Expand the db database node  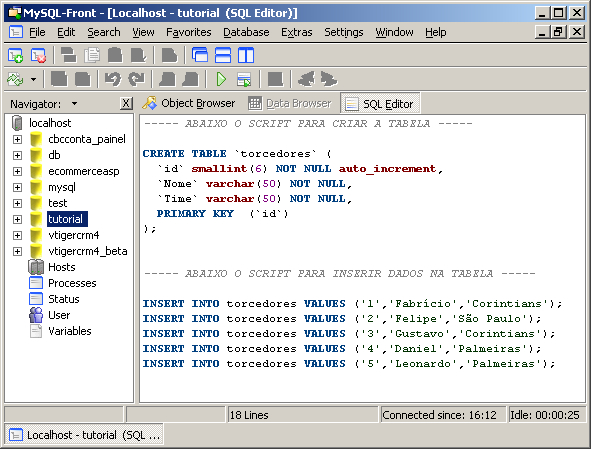point(17,155)
